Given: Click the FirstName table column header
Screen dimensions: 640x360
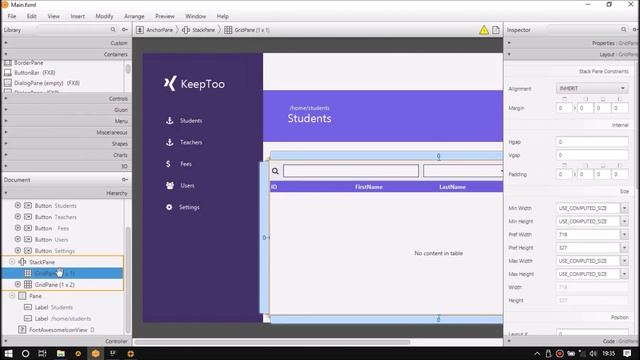Looking at the screenshot, I should 369,187.
